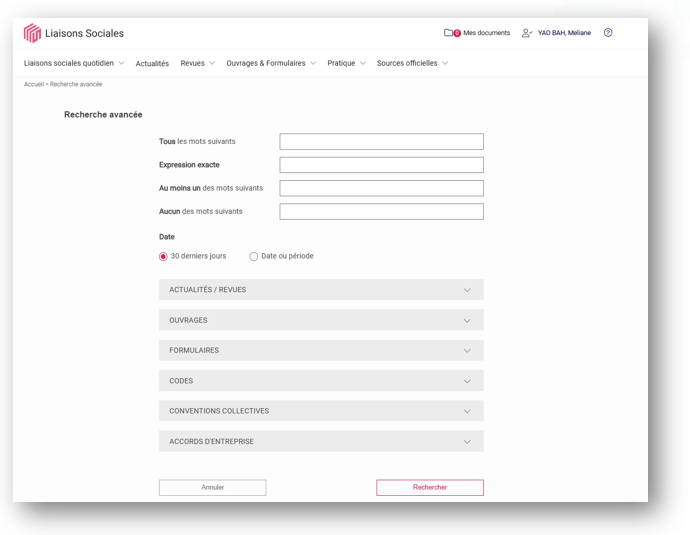Click the user profile icon

[527, 33]
